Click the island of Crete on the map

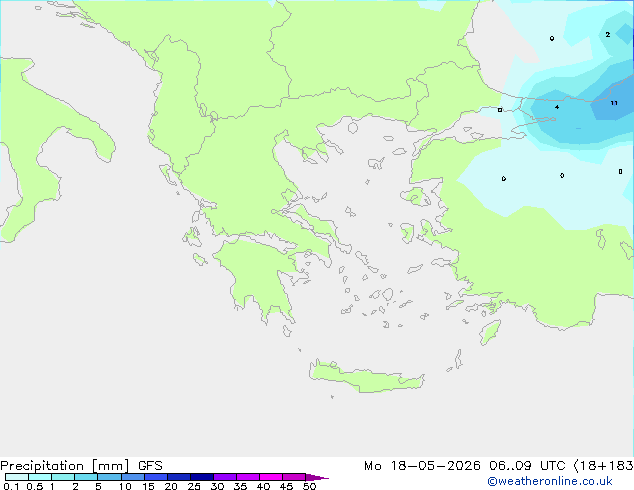click(366, 377)
